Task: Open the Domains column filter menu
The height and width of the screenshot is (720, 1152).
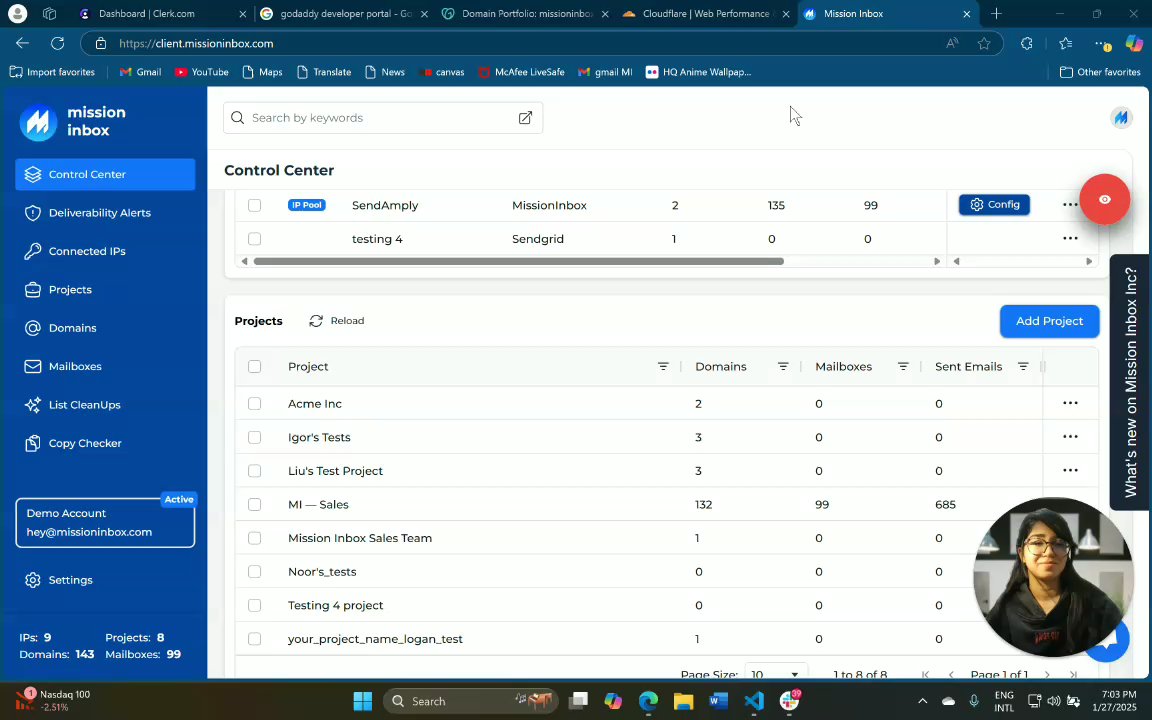Action: click(782, 367)
